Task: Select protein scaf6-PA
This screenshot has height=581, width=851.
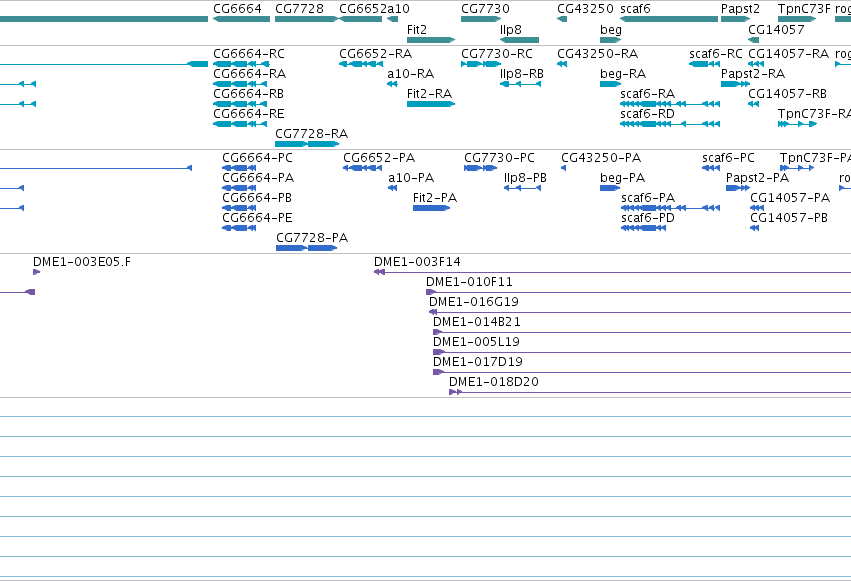Action: (x=648, y=197)
